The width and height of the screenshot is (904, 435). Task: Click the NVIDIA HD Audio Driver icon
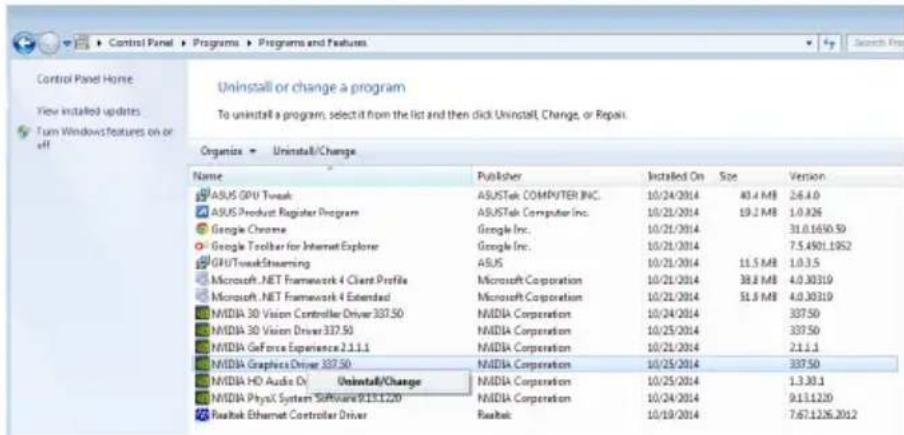(x=200, y=381)
